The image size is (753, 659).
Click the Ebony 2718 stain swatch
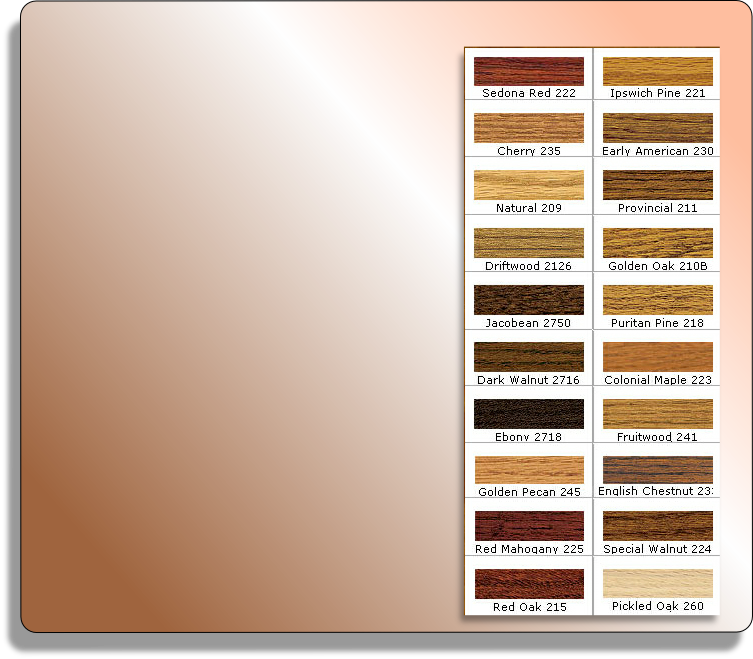coord(528,414)
